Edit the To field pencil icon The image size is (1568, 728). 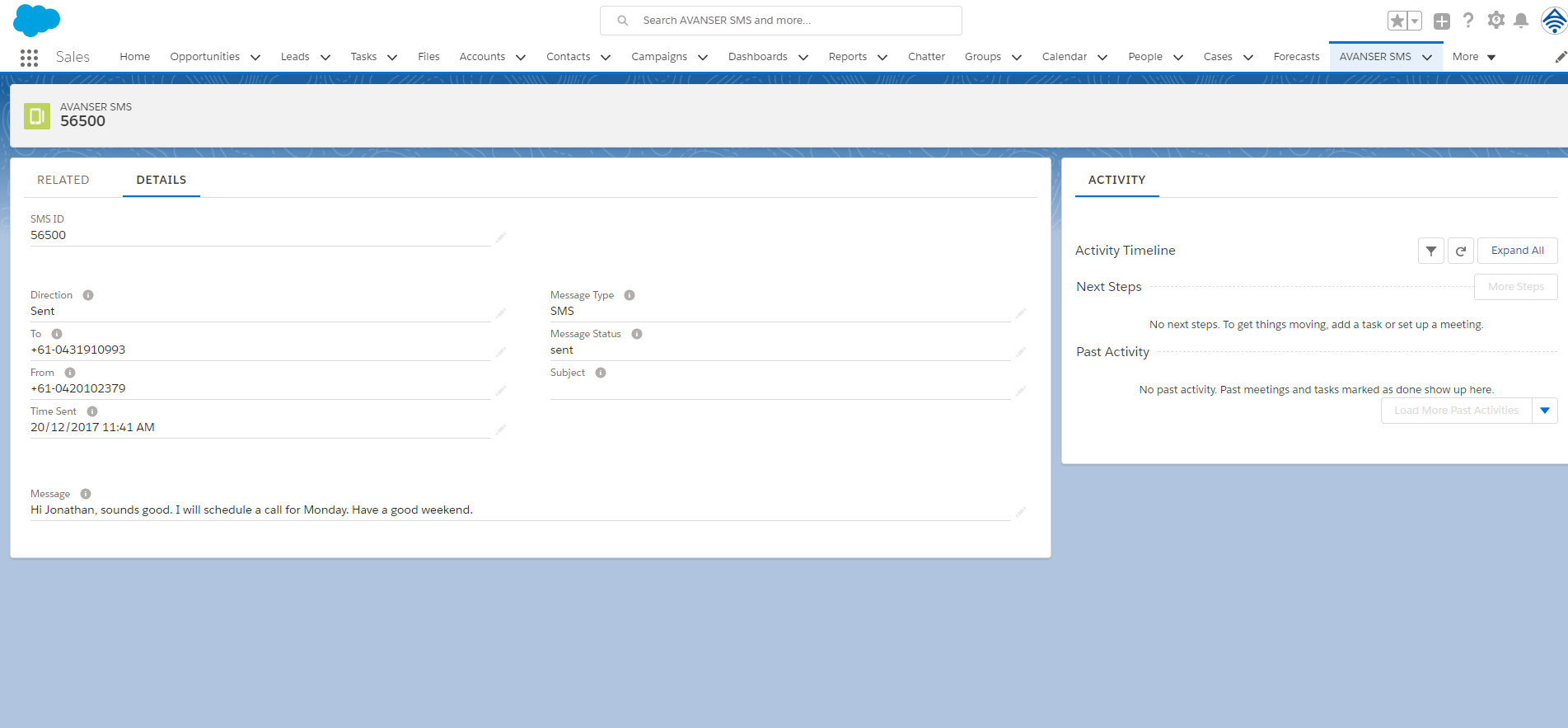pyautogui.click(x=501, y=352)
